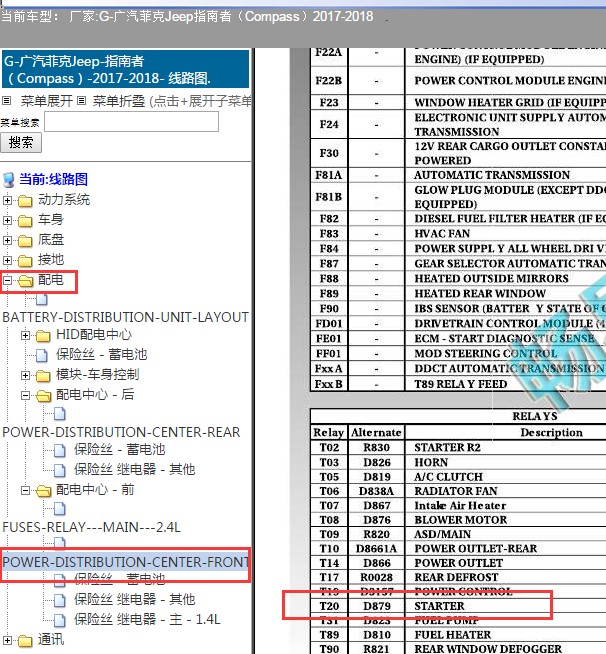
Task: Click the 当前:线路图 root node icon
Action: coord(8,180)
